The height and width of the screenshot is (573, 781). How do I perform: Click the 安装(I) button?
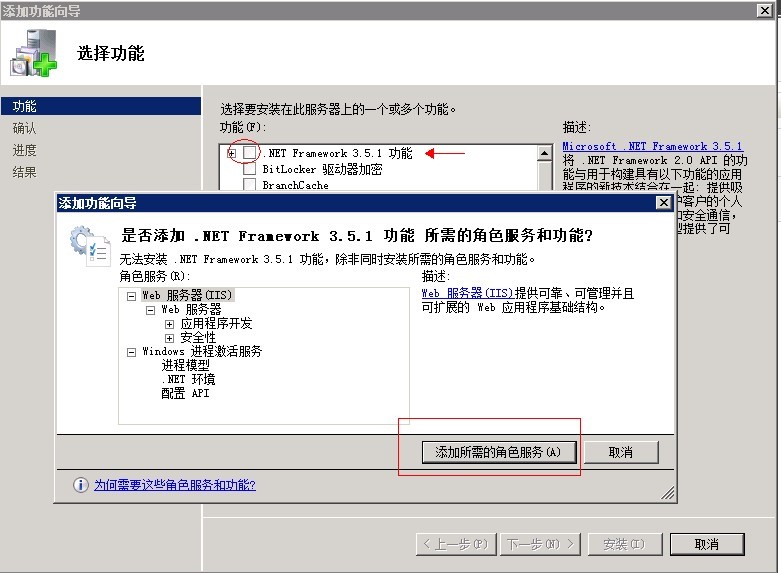click(x=625, y=544)
